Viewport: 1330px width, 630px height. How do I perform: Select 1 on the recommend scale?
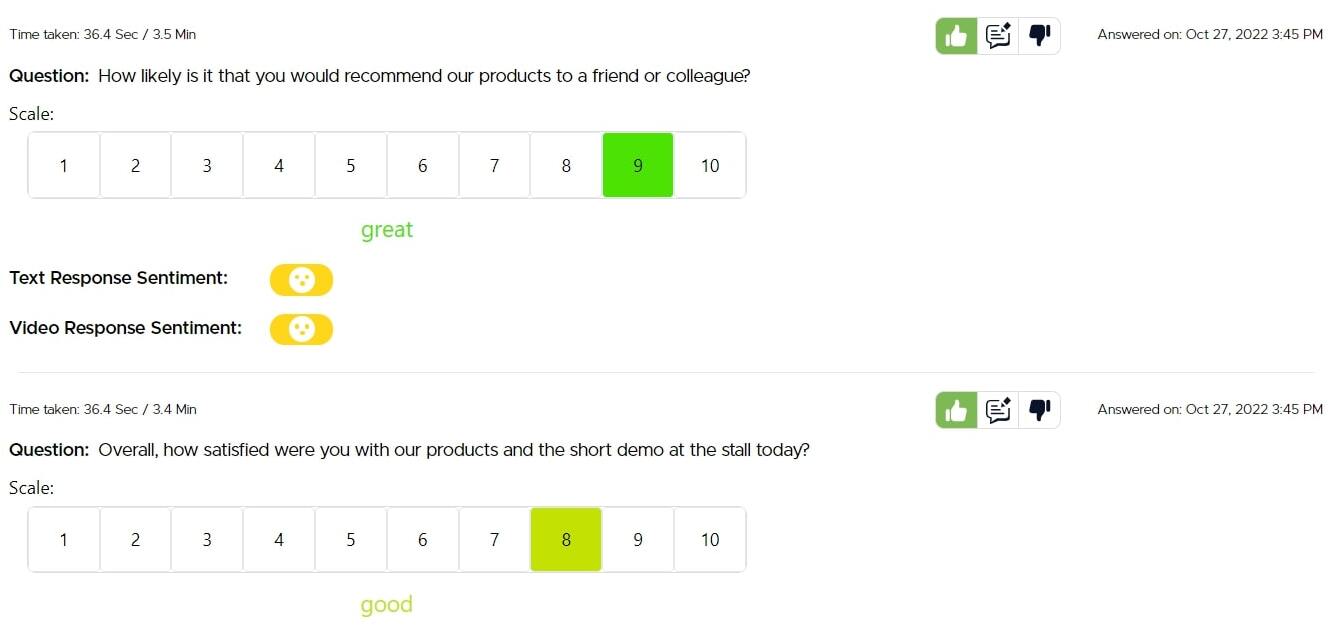click(64, 166)
